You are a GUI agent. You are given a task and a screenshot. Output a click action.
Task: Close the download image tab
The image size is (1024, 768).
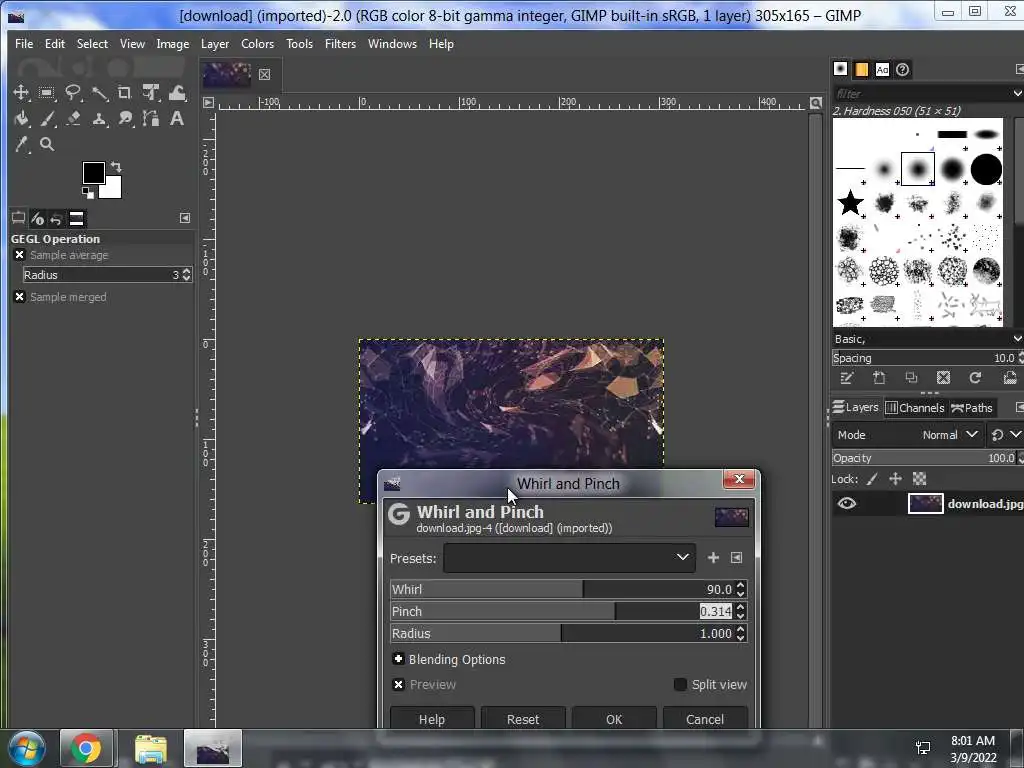pos(264,74)
